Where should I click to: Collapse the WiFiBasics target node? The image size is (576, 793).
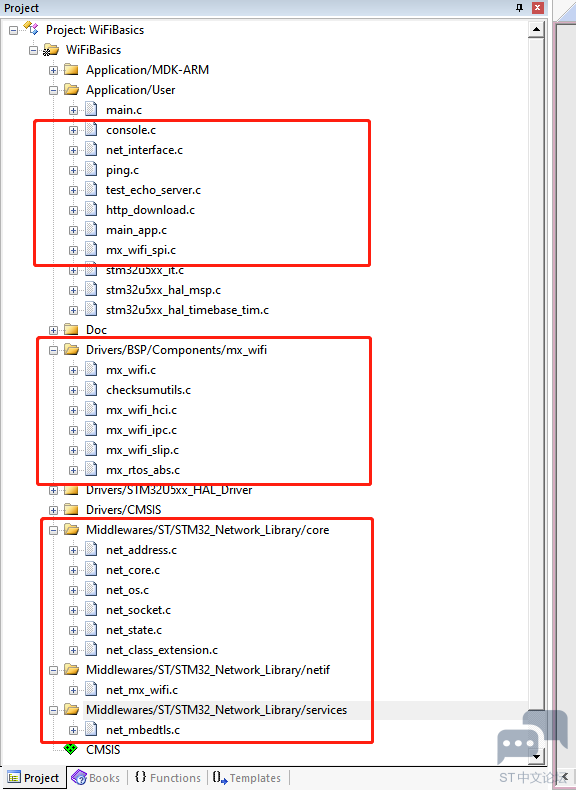pyautogui.click(x=33, y=50)
